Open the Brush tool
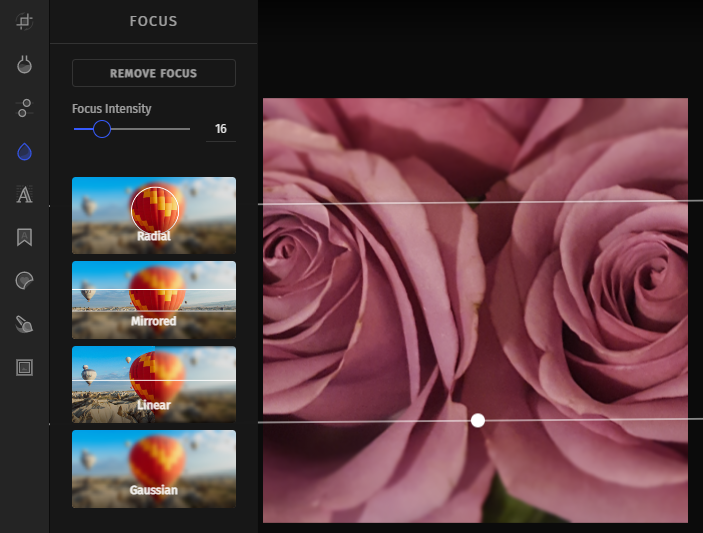Viewport: 703px width, 533px height. point(24,324)
